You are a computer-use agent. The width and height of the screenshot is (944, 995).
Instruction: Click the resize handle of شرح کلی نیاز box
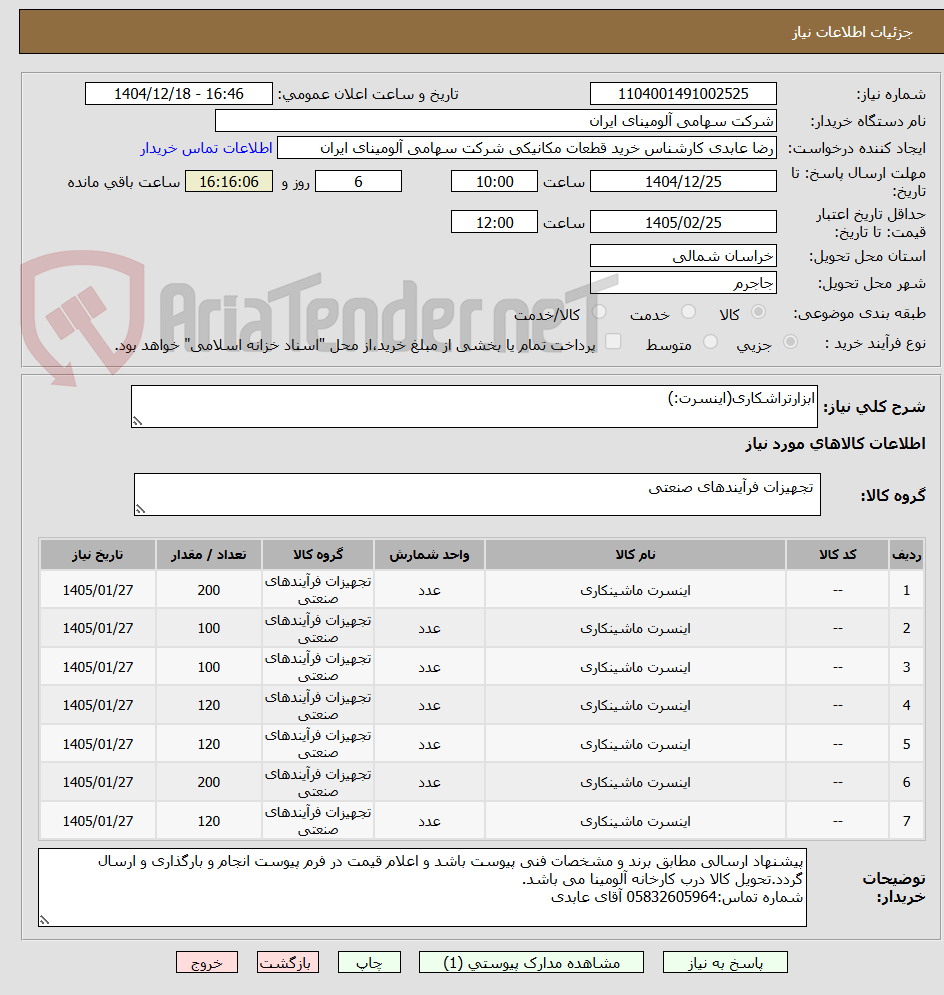[x=137, y=421]
